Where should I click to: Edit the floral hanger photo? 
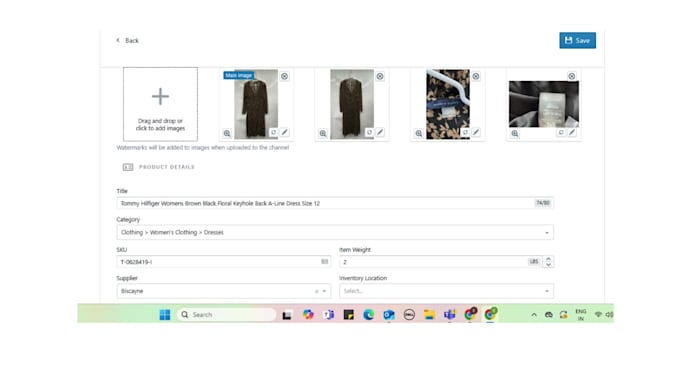(476, 132)
